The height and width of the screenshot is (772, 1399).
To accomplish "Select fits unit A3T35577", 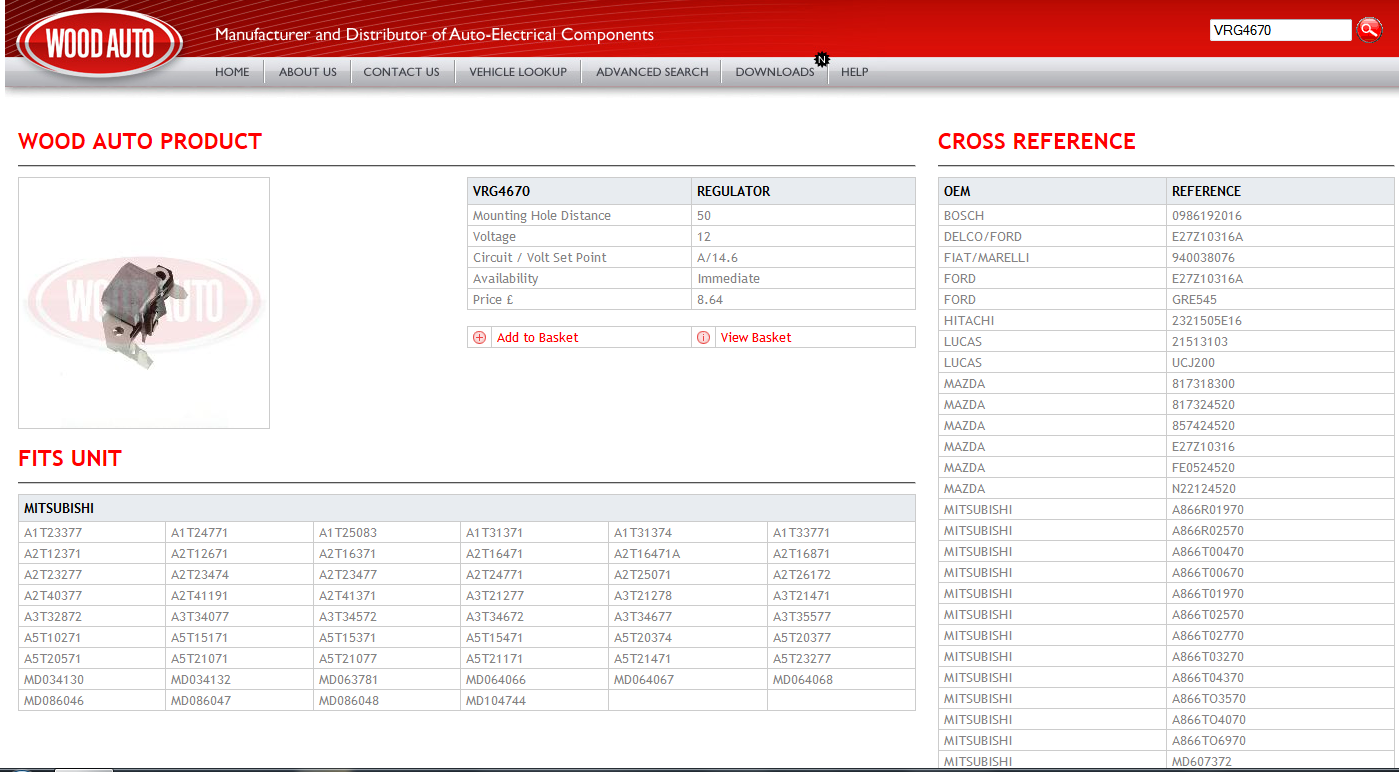I will click(802, 617).
